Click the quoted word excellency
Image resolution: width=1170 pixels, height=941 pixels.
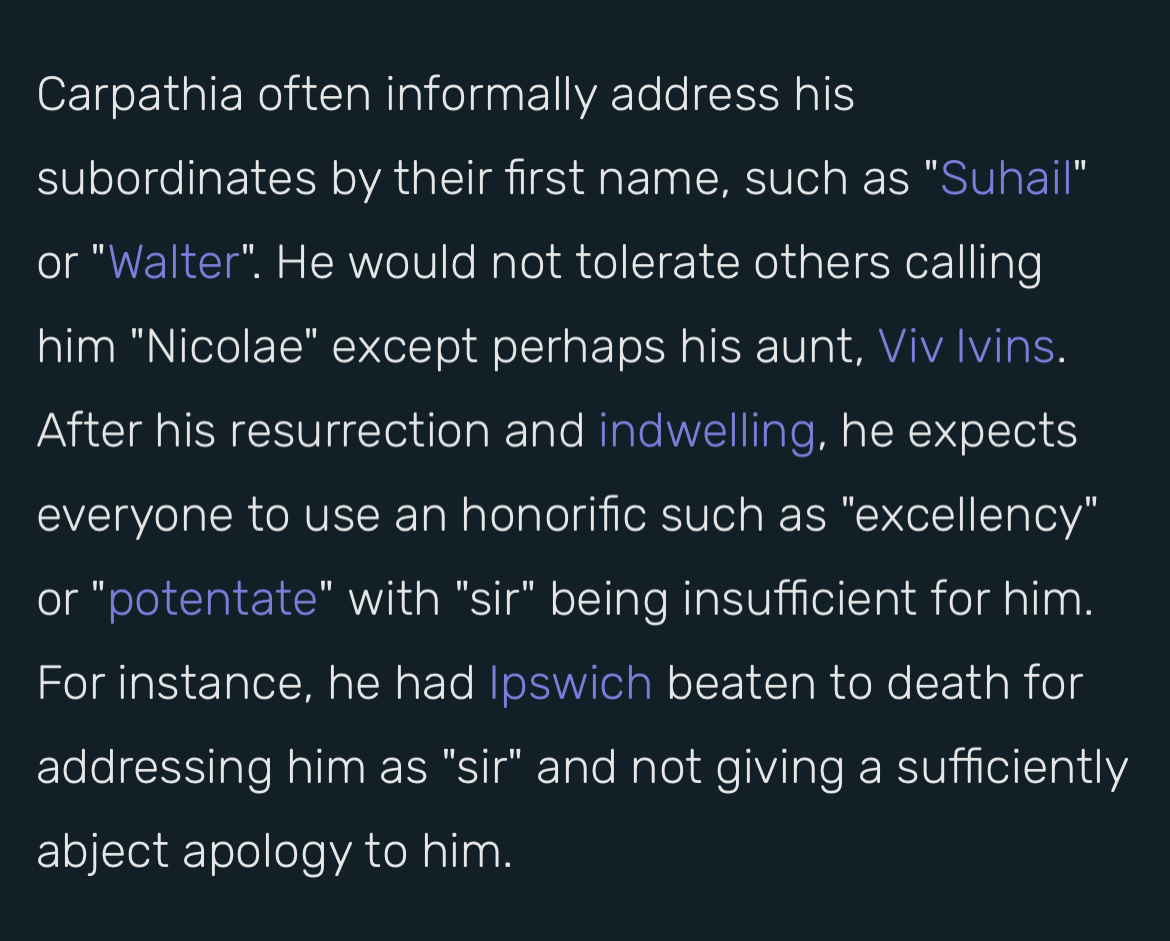969,516
